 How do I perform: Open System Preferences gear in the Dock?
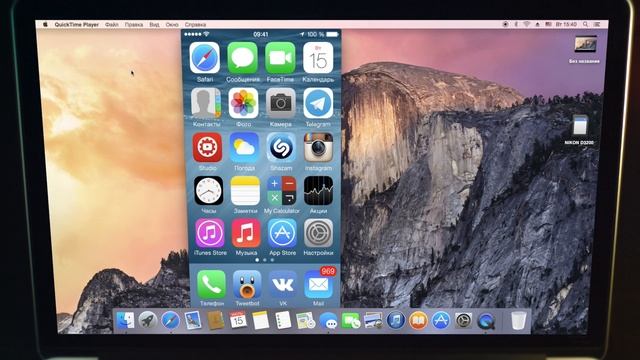(463, 320)
